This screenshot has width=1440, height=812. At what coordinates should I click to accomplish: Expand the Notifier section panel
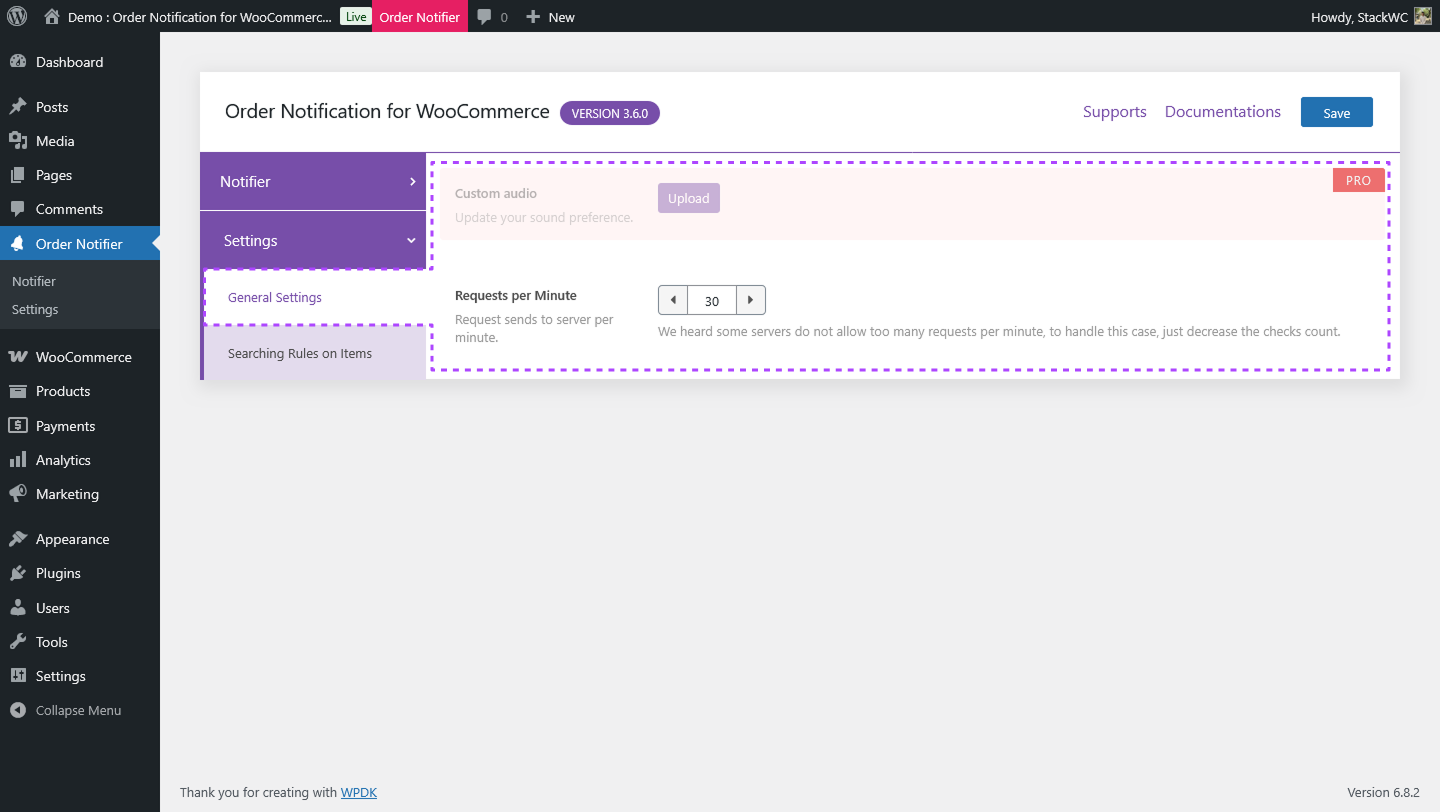click(313, 181)
